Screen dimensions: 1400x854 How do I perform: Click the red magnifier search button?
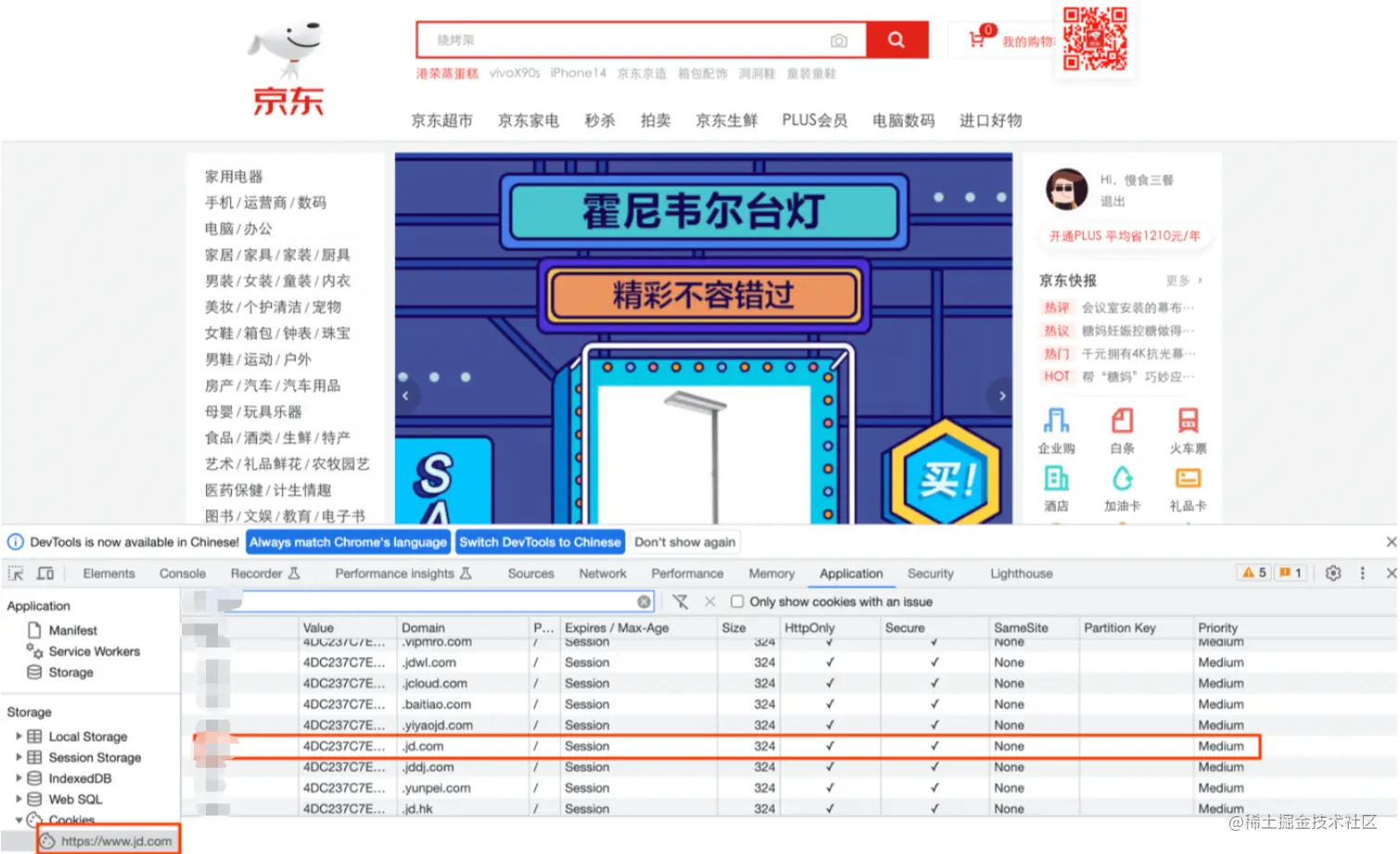(896, 40)
